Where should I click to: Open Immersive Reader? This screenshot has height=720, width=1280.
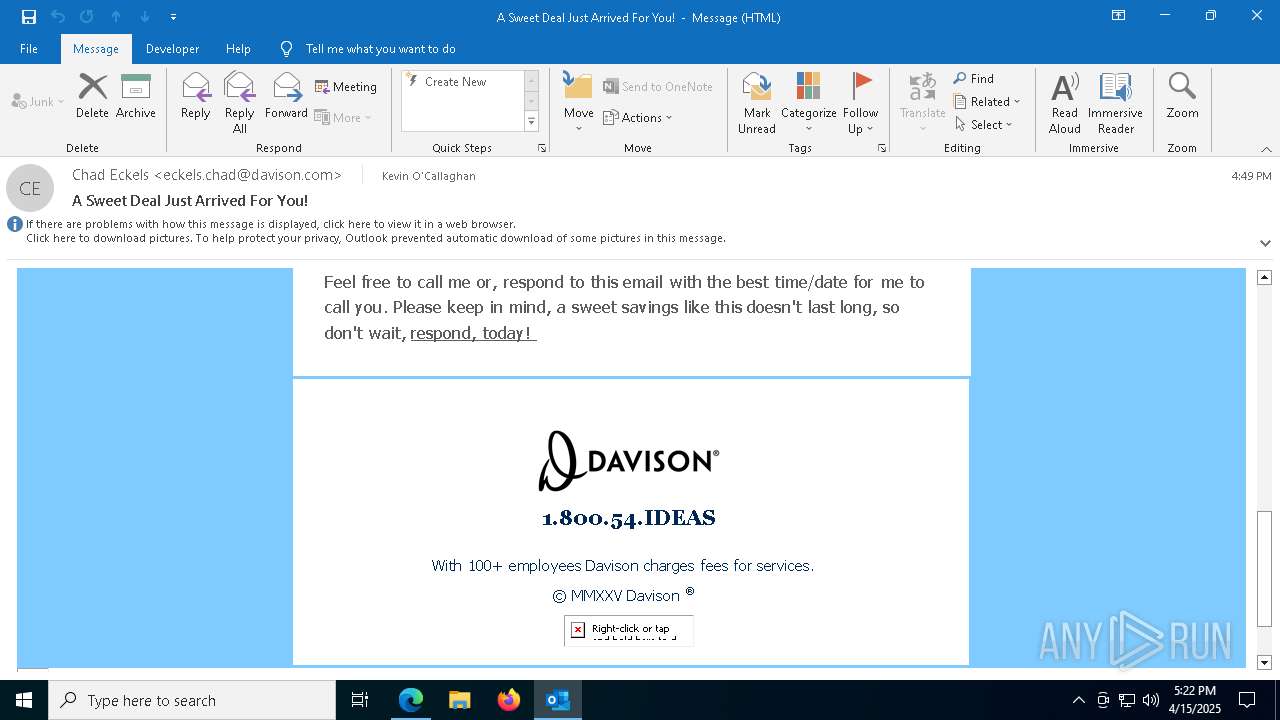1116,102
